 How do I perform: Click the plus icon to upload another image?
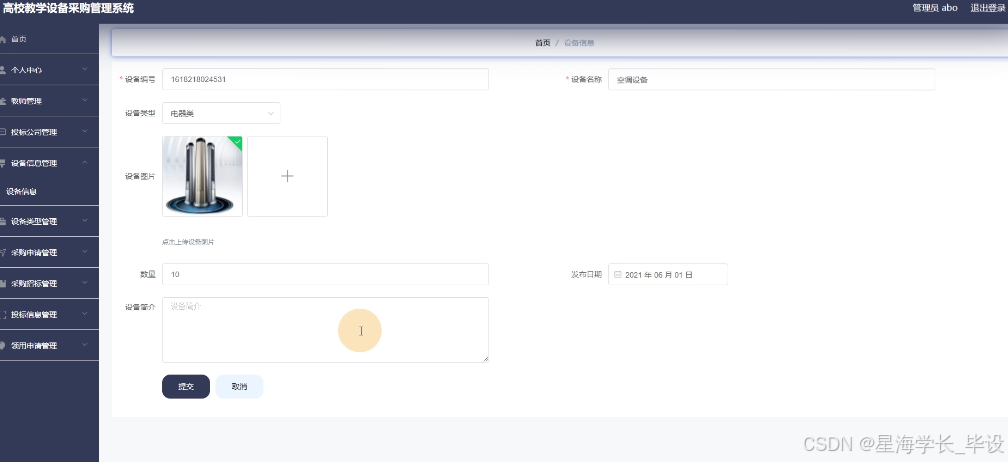pyautogui.click(x=287, y=176)
